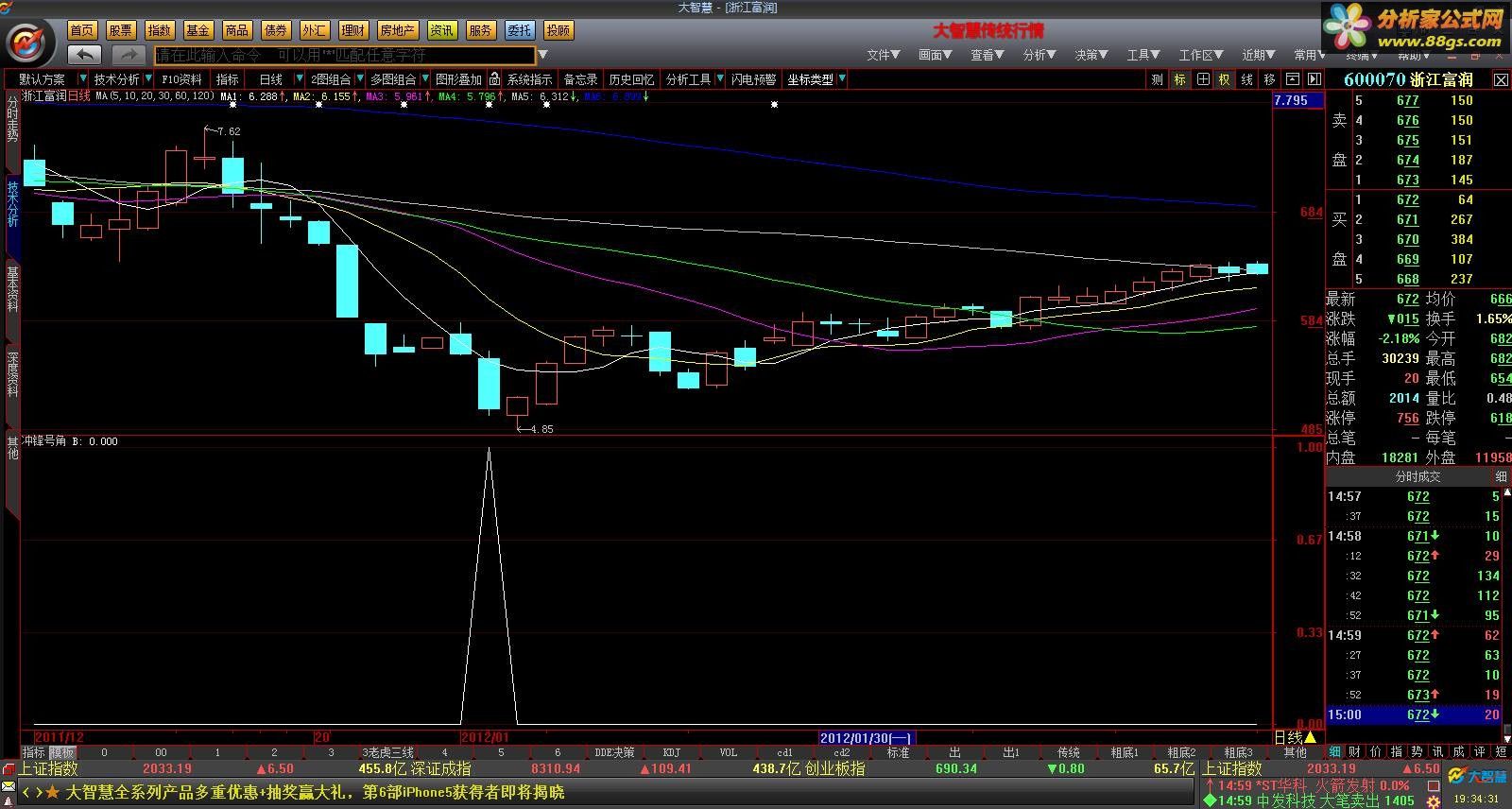The width and height of the screenshot is (1512, 809).
Task: Click the 委托 trade order button
Action: 520,30
